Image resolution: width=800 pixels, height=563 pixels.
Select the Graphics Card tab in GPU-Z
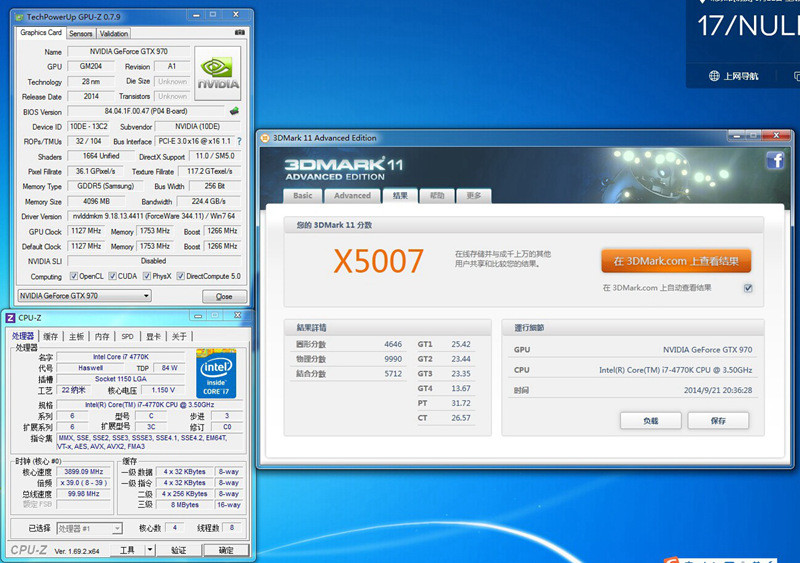[41, 32]
